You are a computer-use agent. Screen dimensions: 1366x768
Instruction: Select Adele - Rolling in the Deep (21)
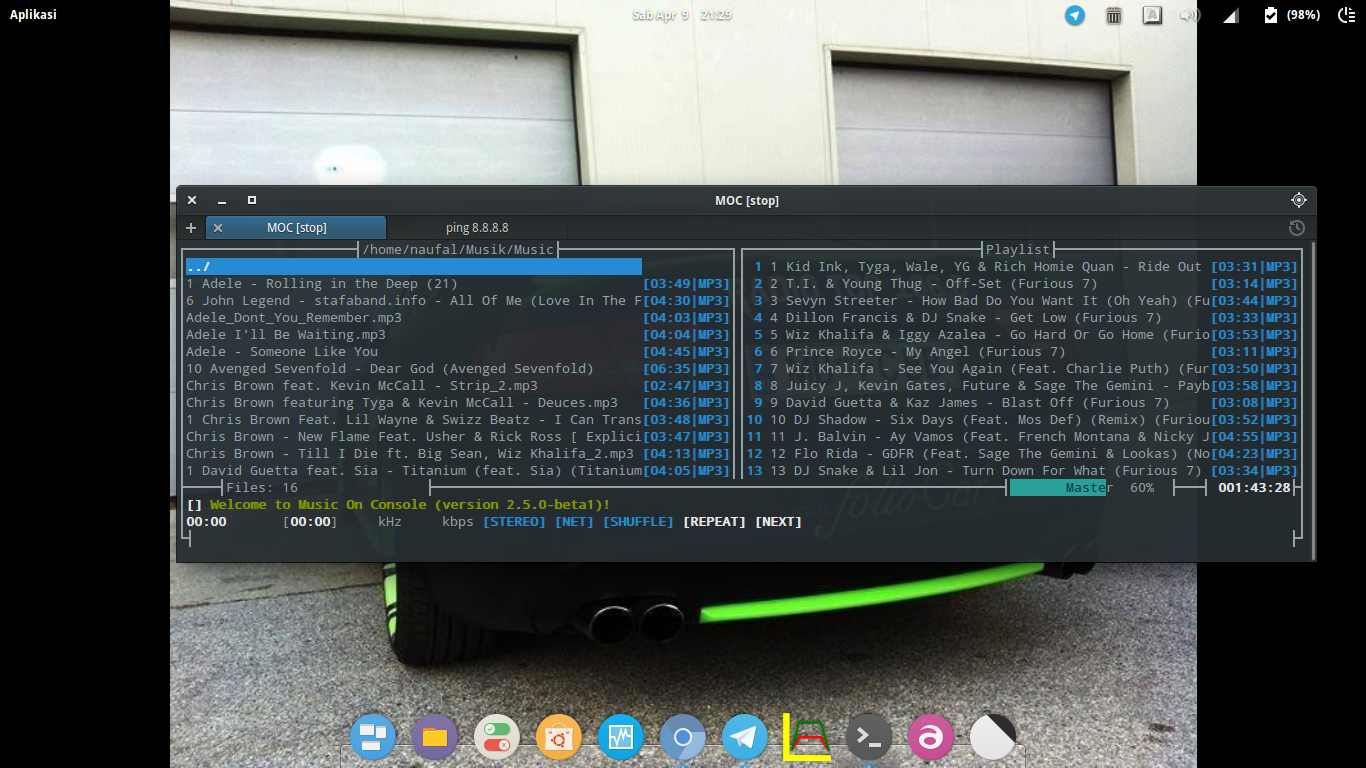[x=458, y=284]
